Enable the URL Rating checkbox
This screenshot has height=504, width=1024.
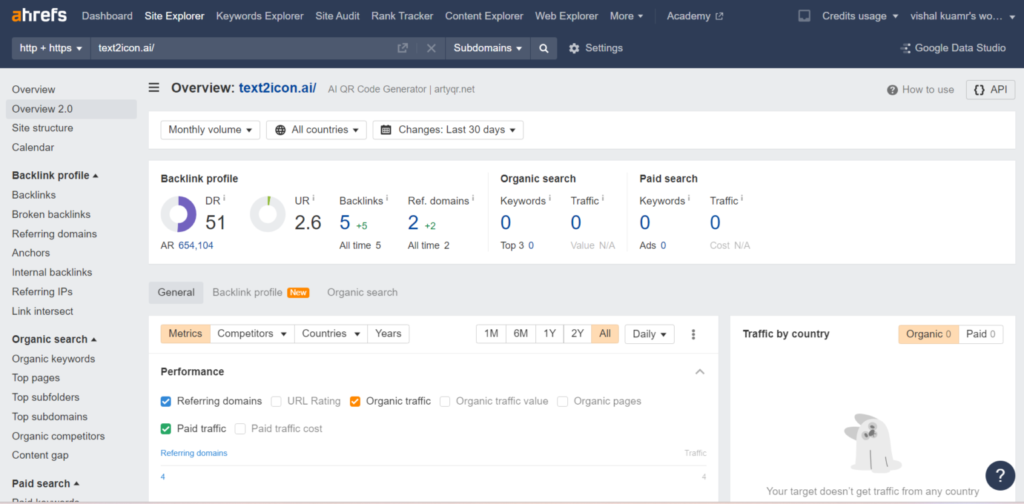point(276,402)
